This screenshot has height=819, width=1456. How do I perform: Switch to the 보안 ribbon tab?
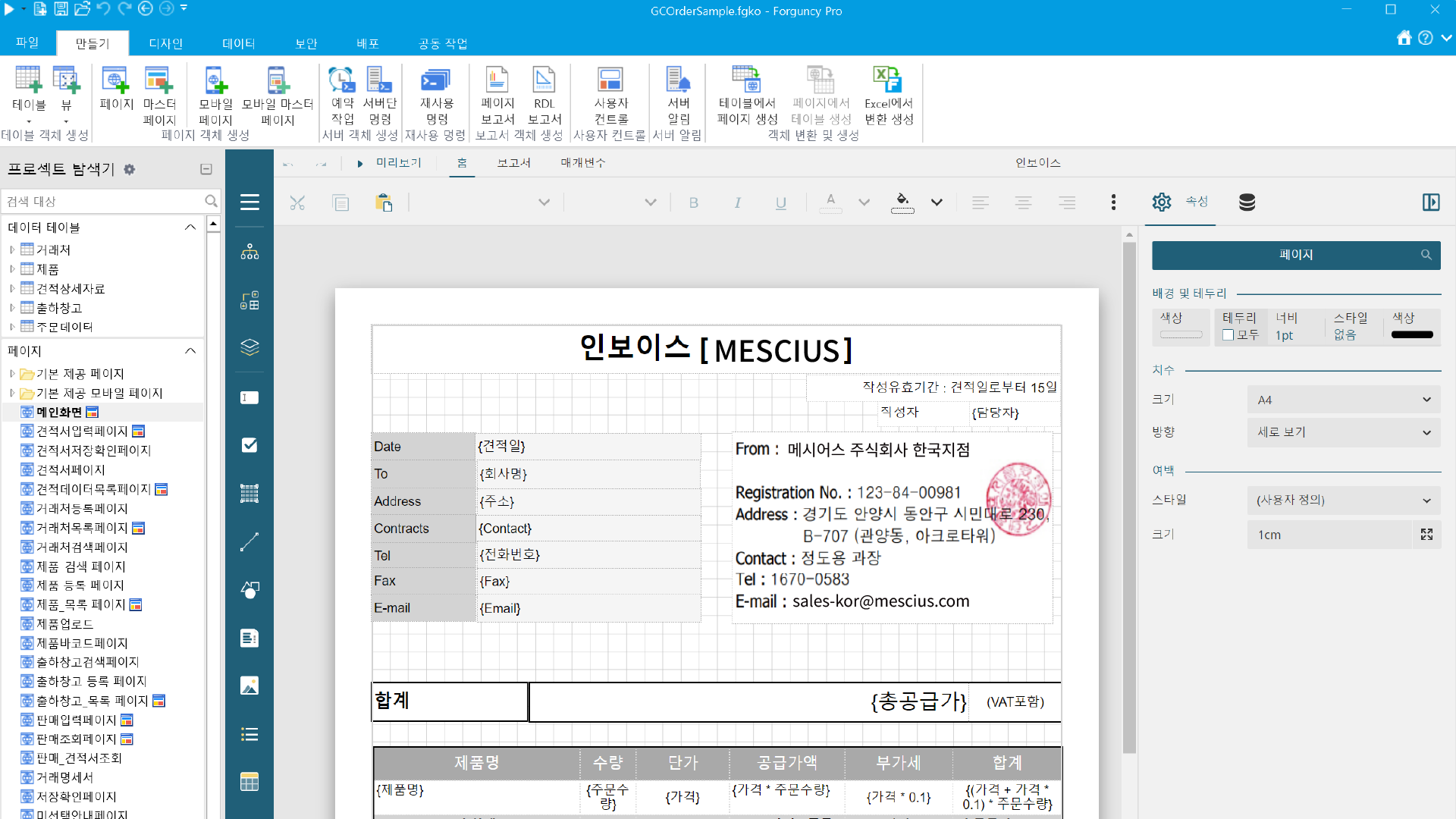[x=306, y=43]
